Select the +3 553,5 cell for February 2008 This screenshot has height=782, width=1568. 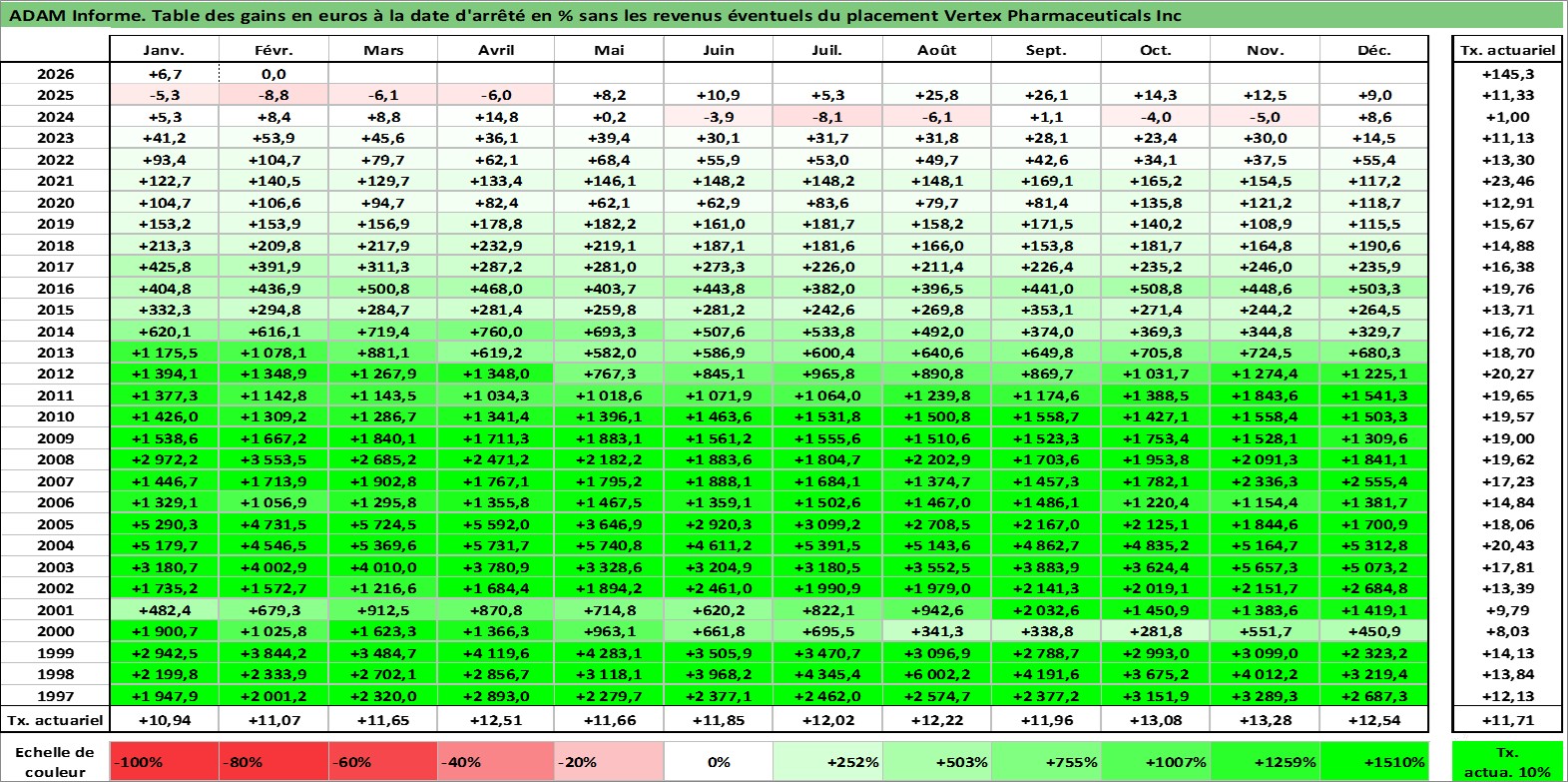coord(273,459)
